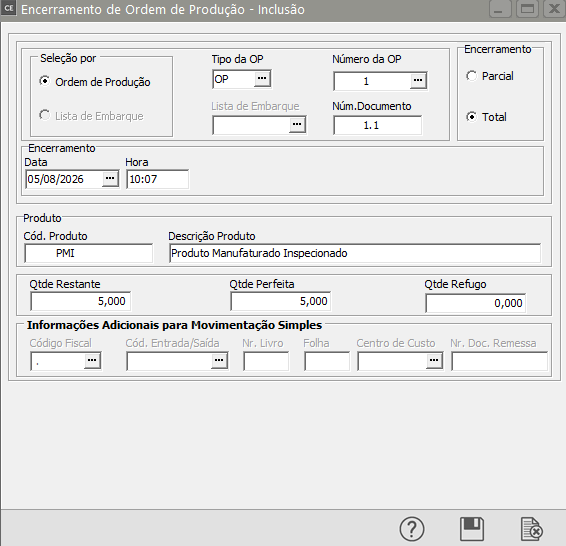Click the Núm.Documento field
The image size is (566, 546).
pos(378,125)
